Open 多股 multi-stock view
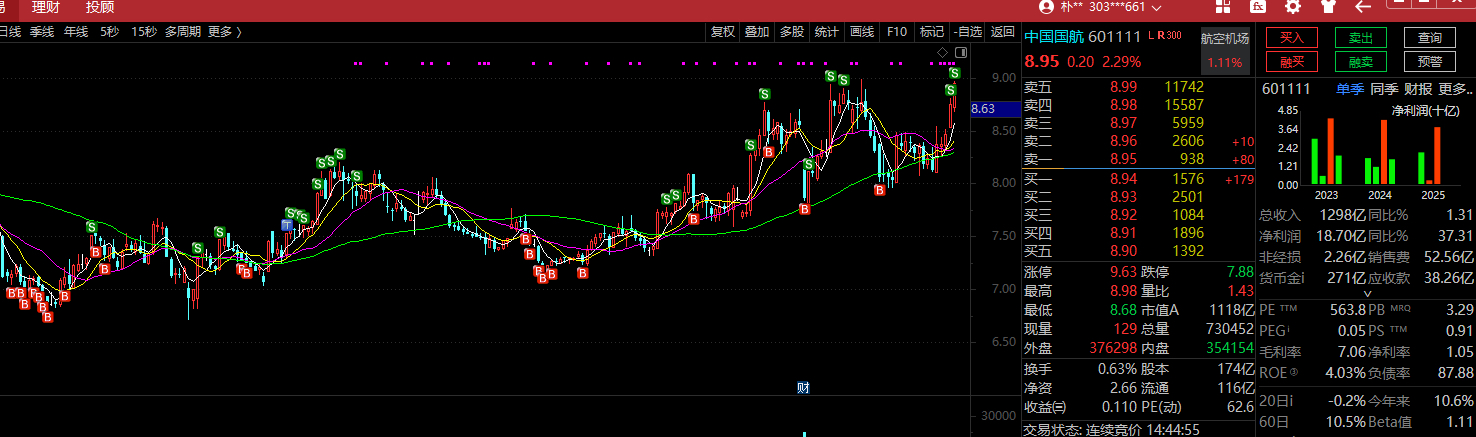 (792, 32)
